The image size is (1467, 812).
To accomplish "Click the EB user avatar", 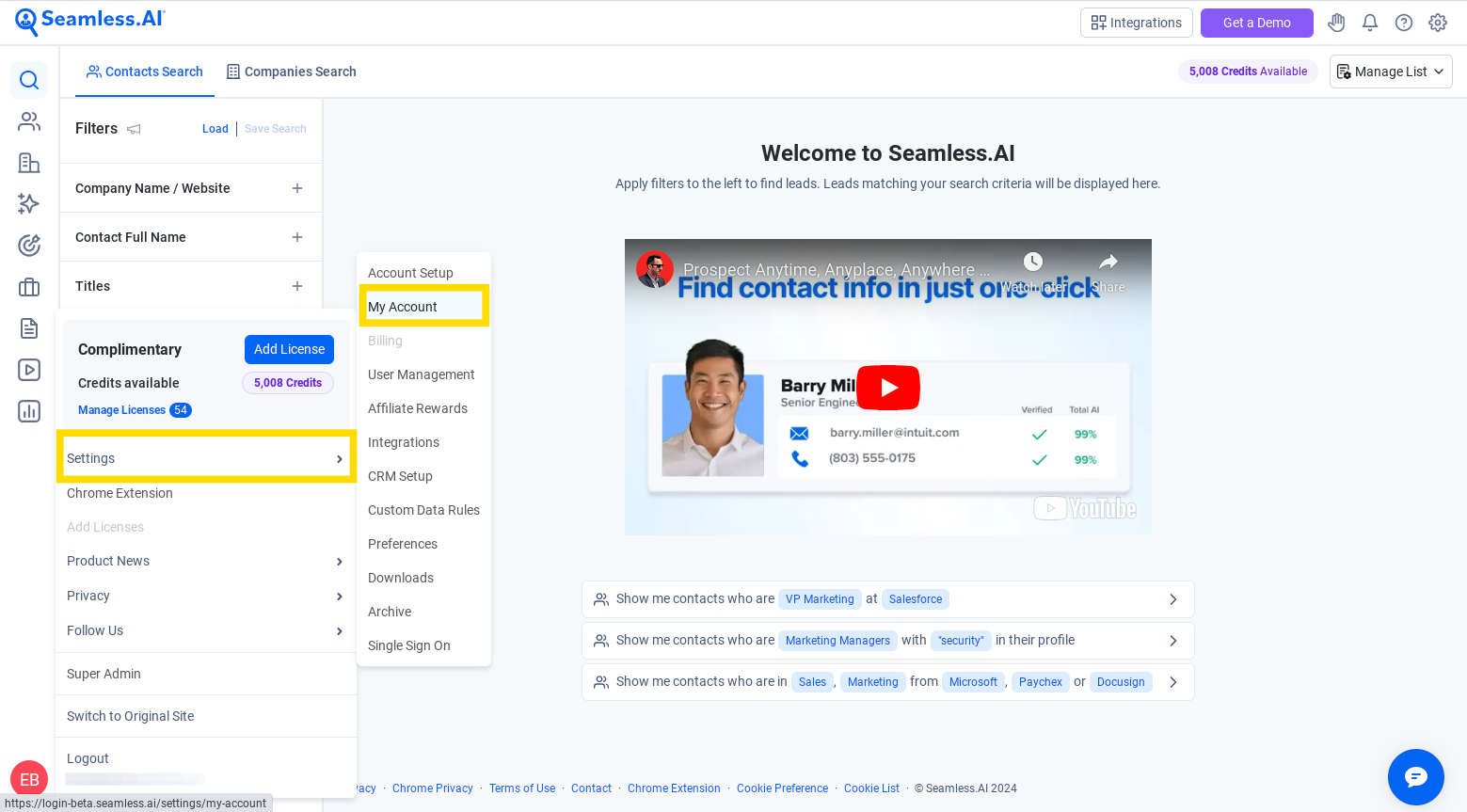I will 29,779.
